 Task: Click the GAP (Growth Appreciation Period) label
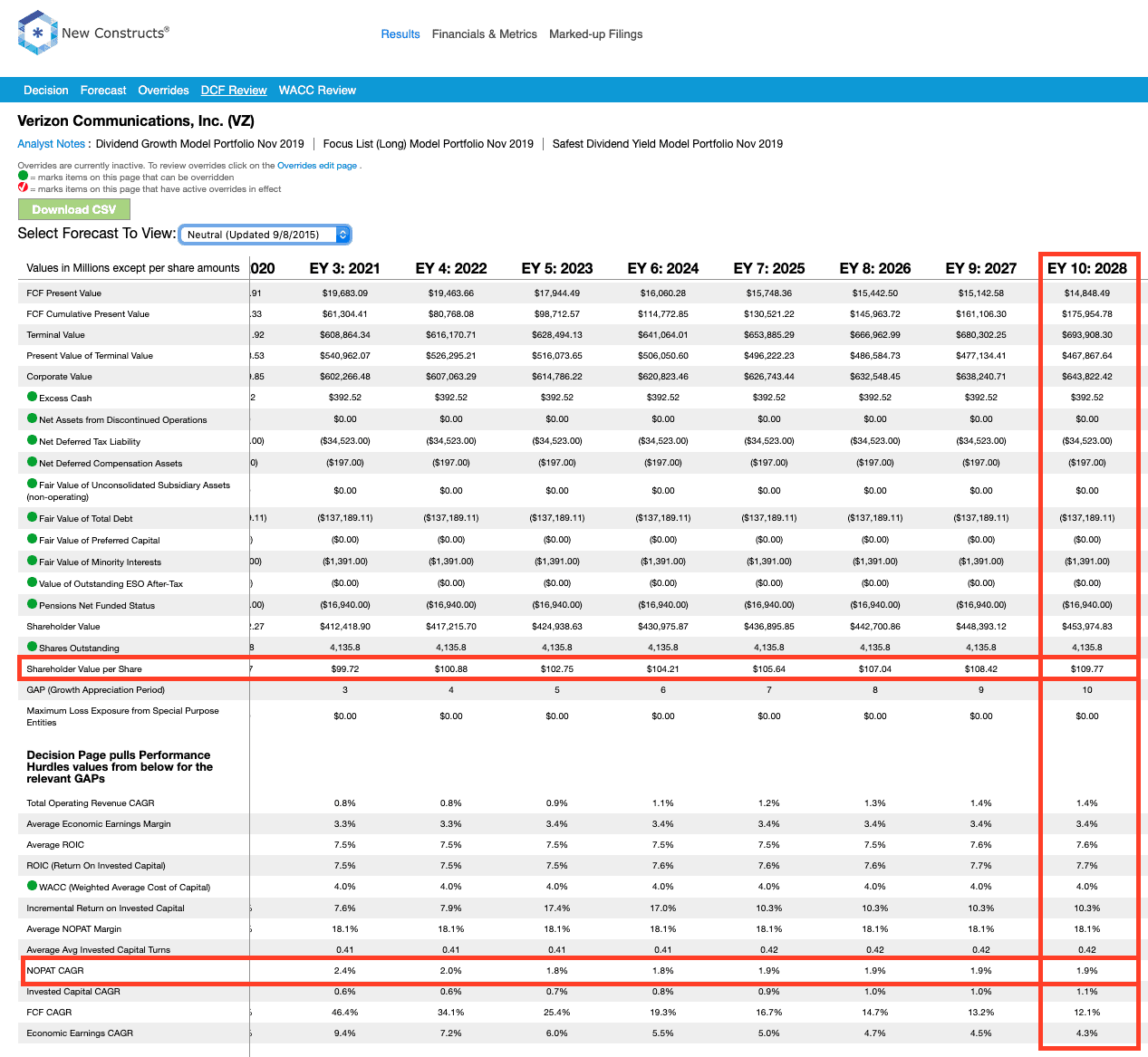(96, 690)
